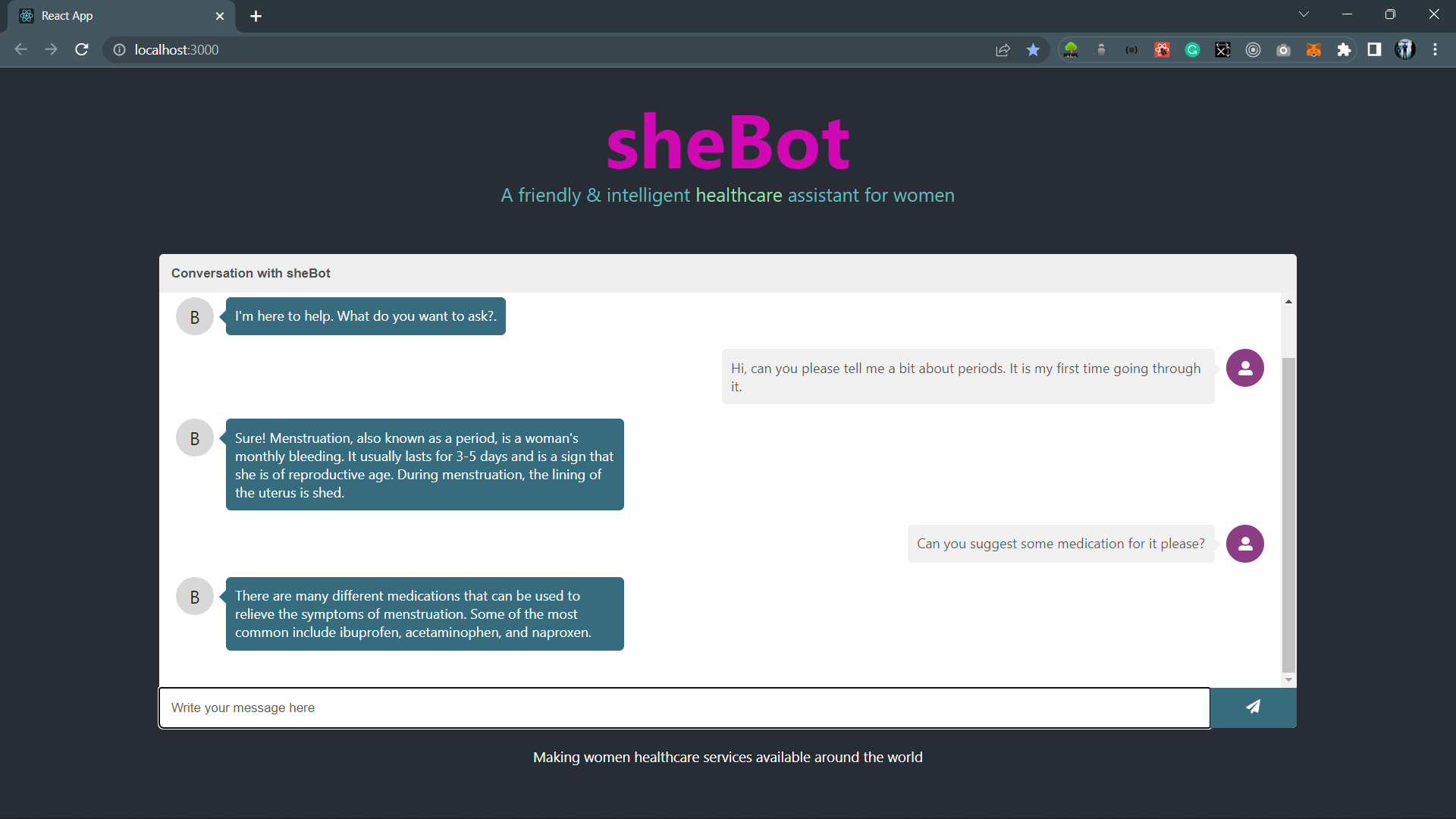The image size is (1456, 819).
Task: Open Chrome three-dot menu
Action: (1435, 50)
